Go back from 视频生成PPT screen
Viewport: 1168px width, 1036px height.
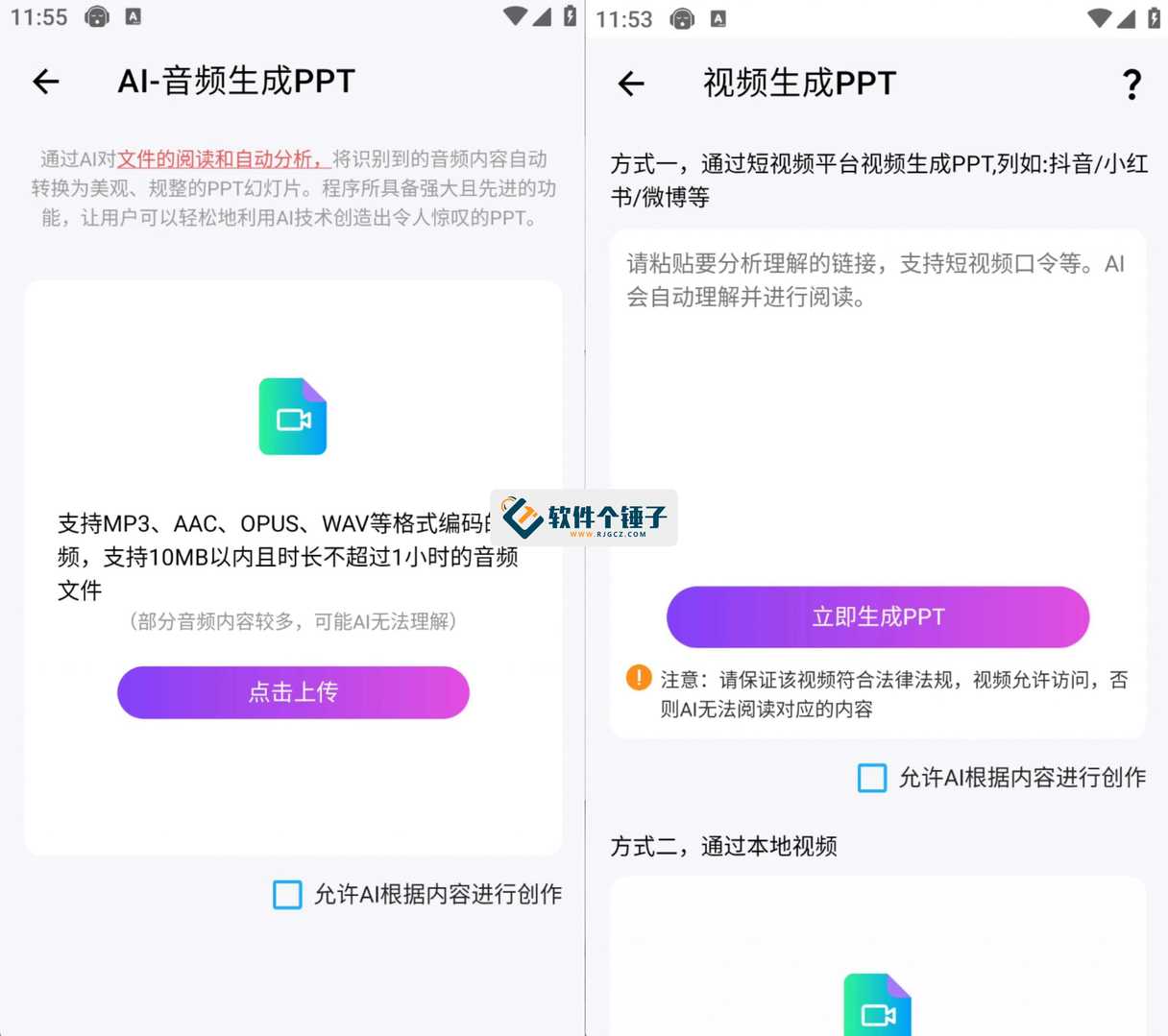point(631,84)
